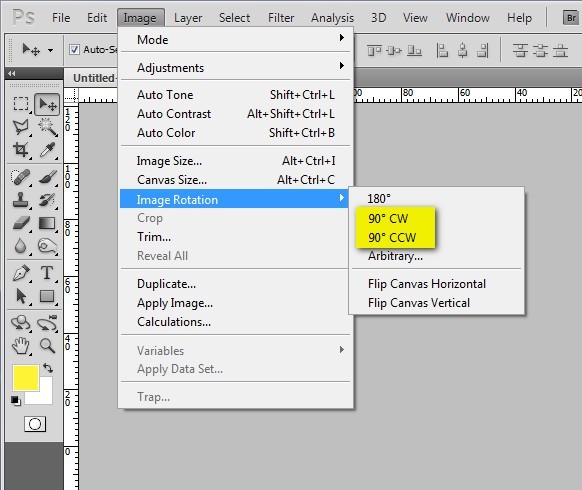The image size is (582, 490).
Task: Select the Blur tool
Action: 21,246
